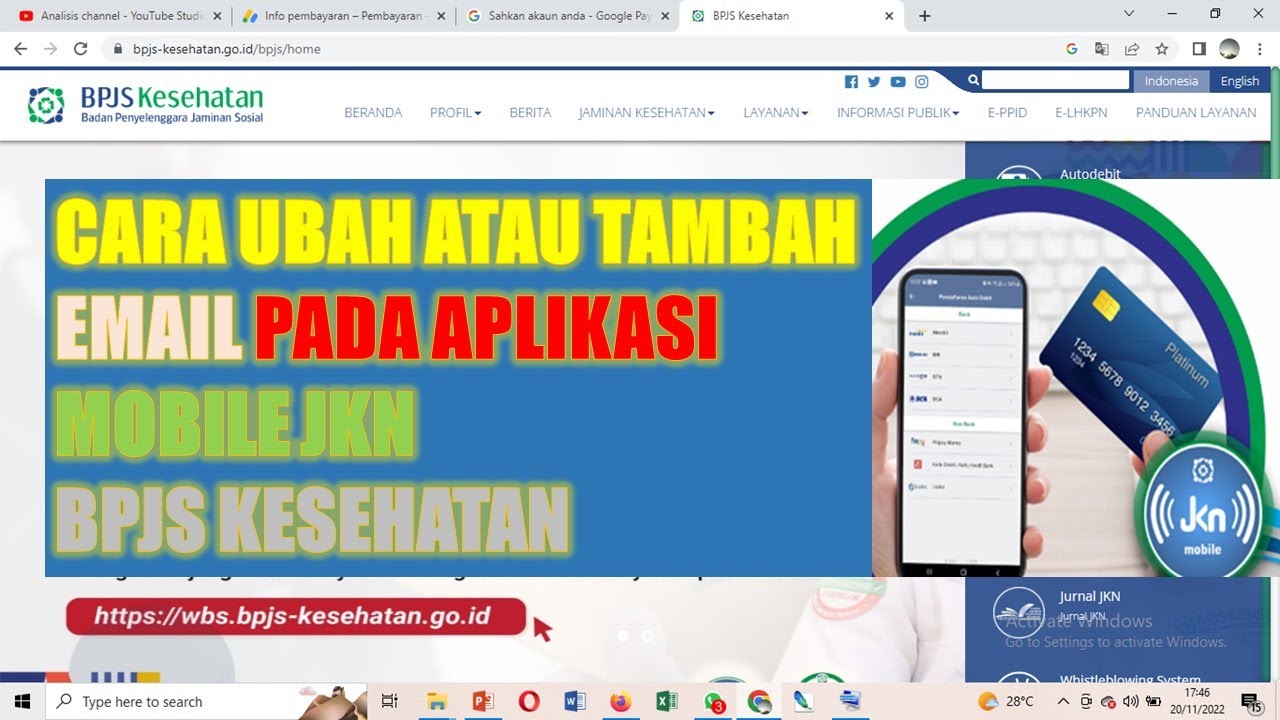The width and height of the screenshot is (1280, 720).
Task: Click the taskbar volume icon
Action: click(x=1131, y=702)
